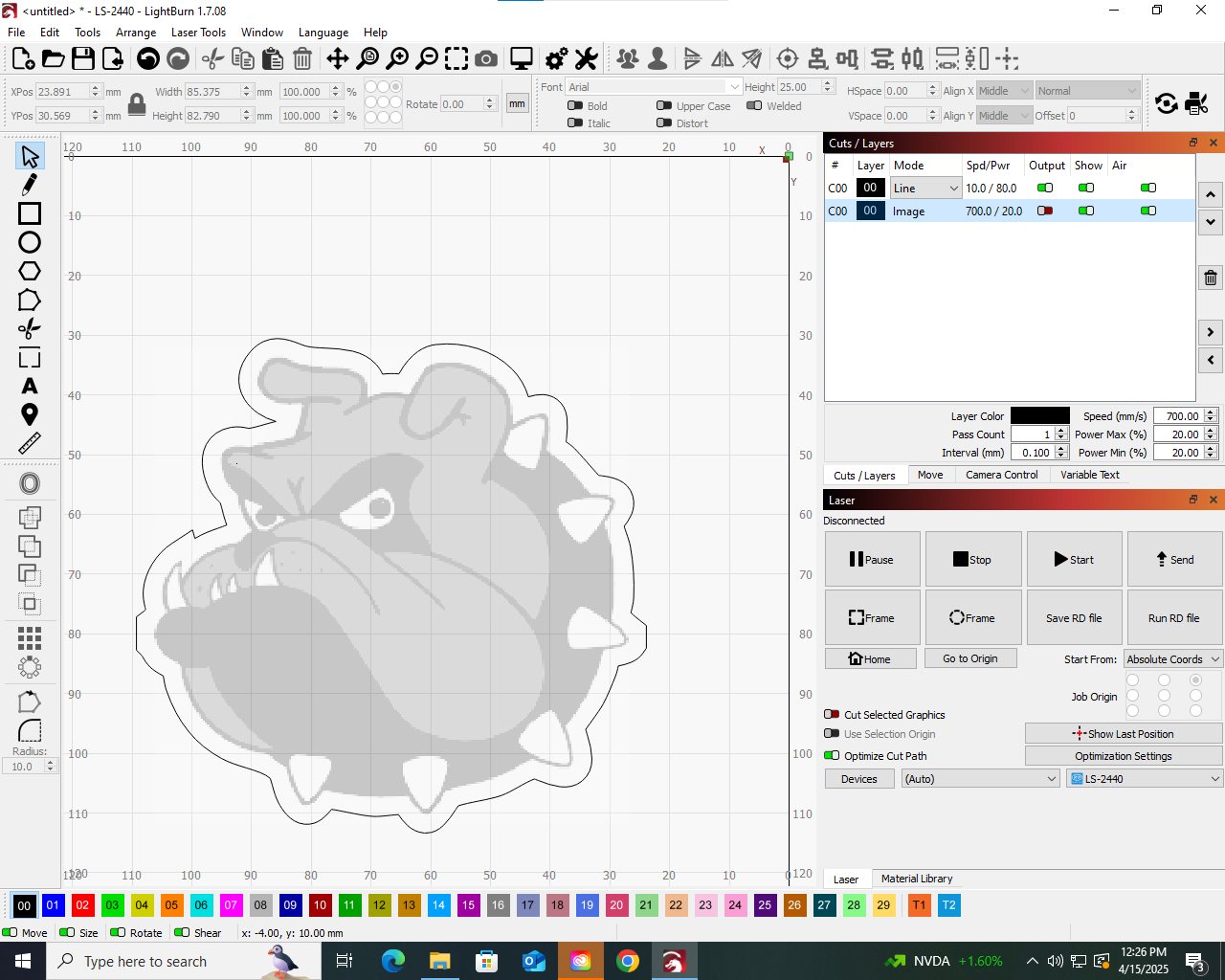Select the Ellipse drawing tool
1225x980 pixels.
coord(29,242)
